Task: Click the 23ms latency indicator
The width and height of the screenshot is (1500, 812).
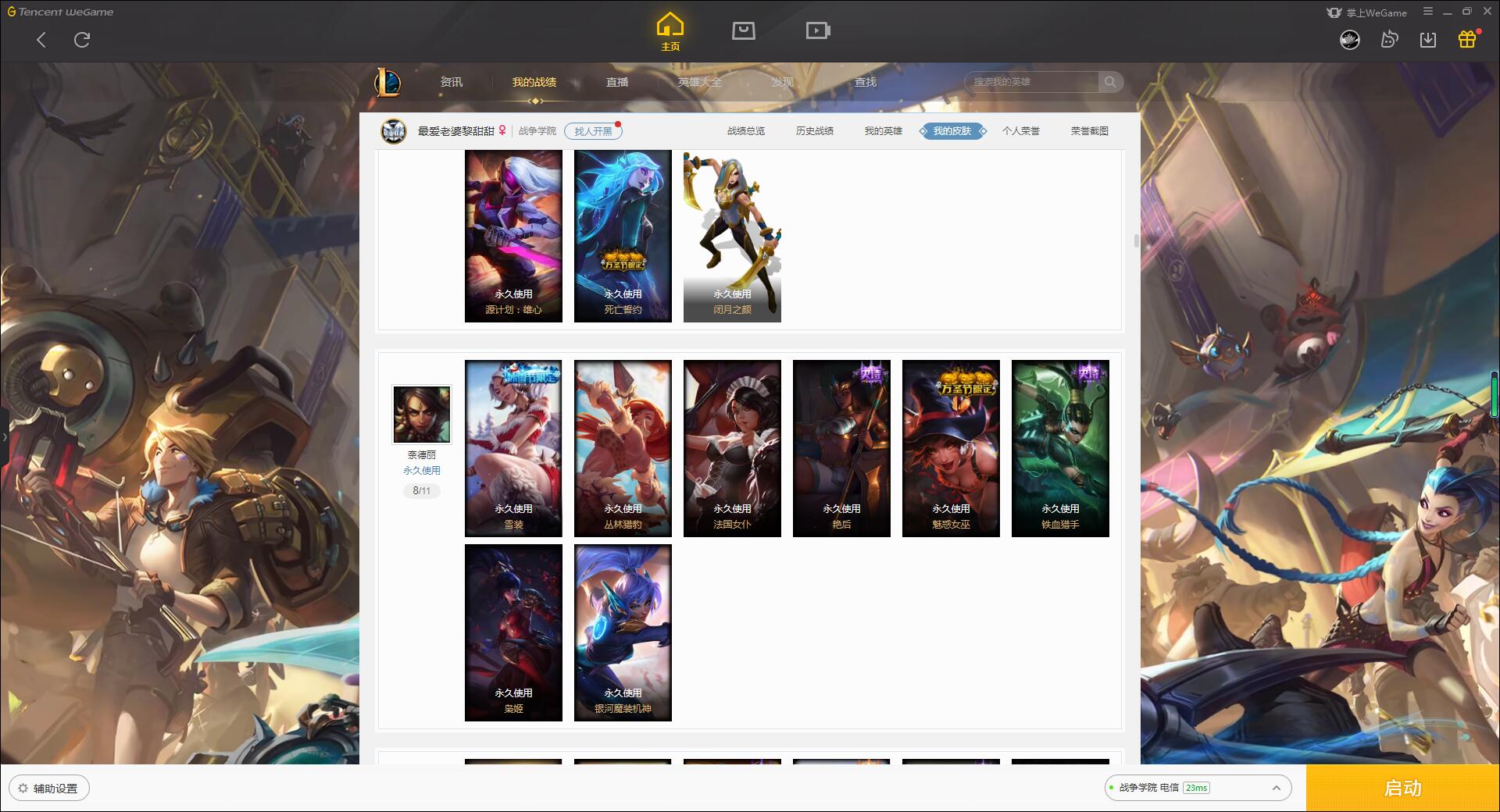Action: pos(1196,788)
